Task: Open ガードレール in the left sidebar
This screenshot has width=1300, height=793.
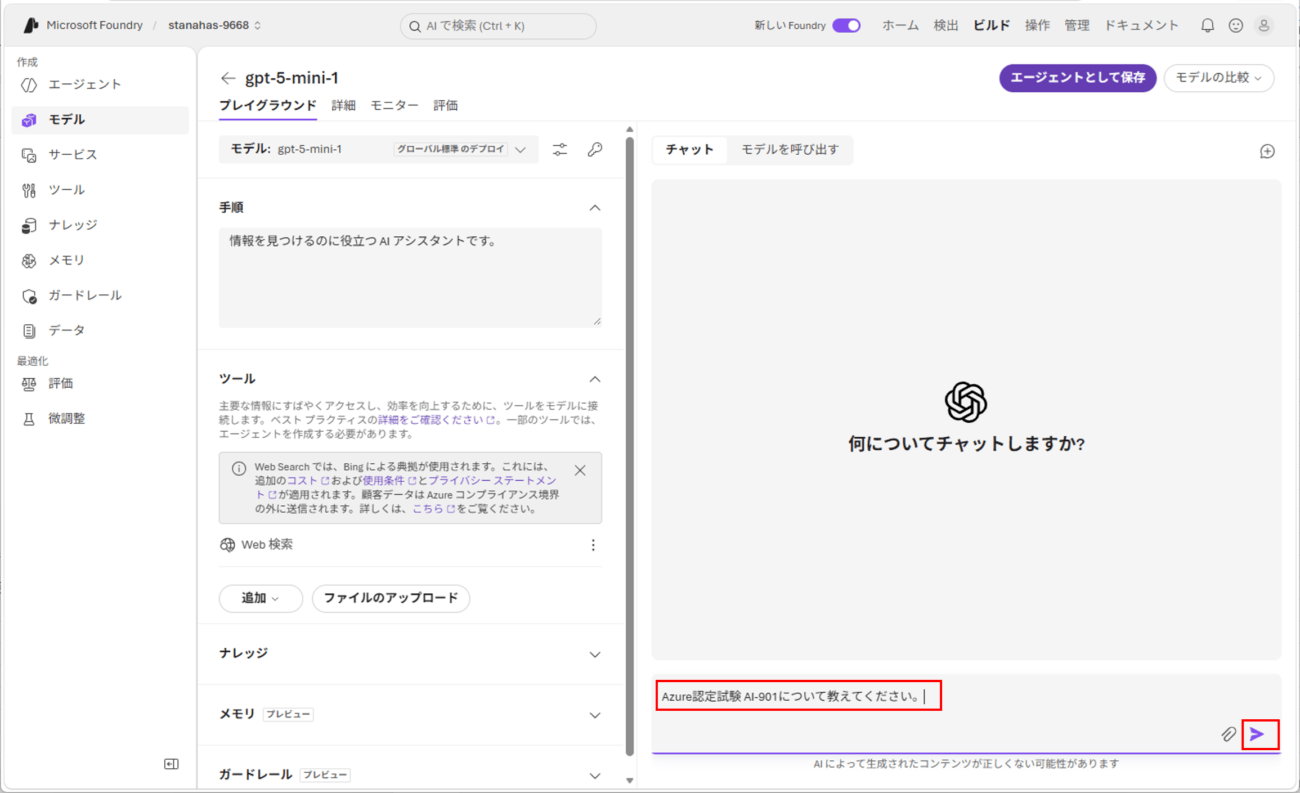Action: [100, 295]
